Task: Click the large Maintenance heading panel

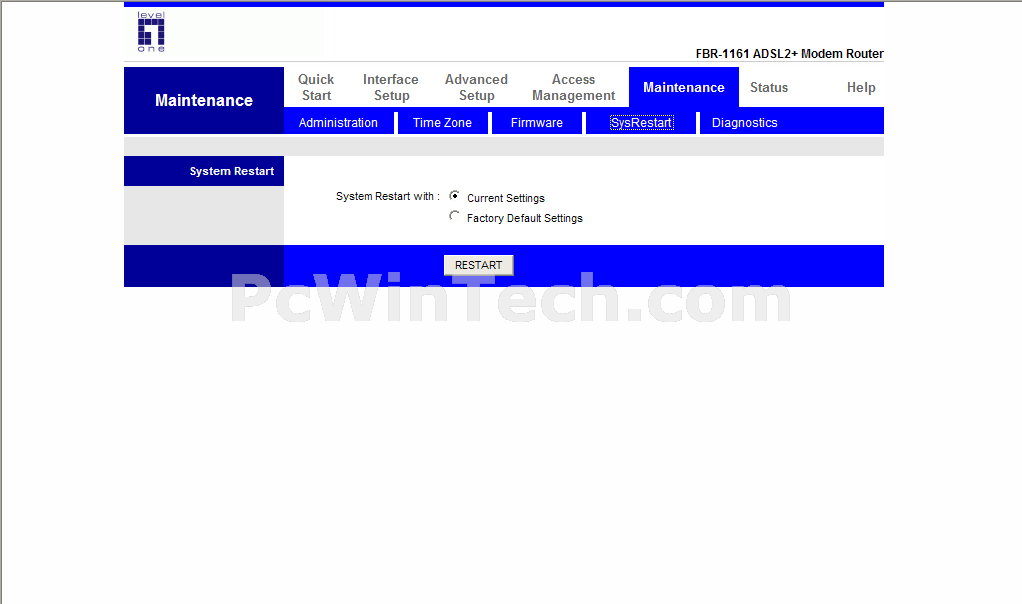Action: (204, 100)
